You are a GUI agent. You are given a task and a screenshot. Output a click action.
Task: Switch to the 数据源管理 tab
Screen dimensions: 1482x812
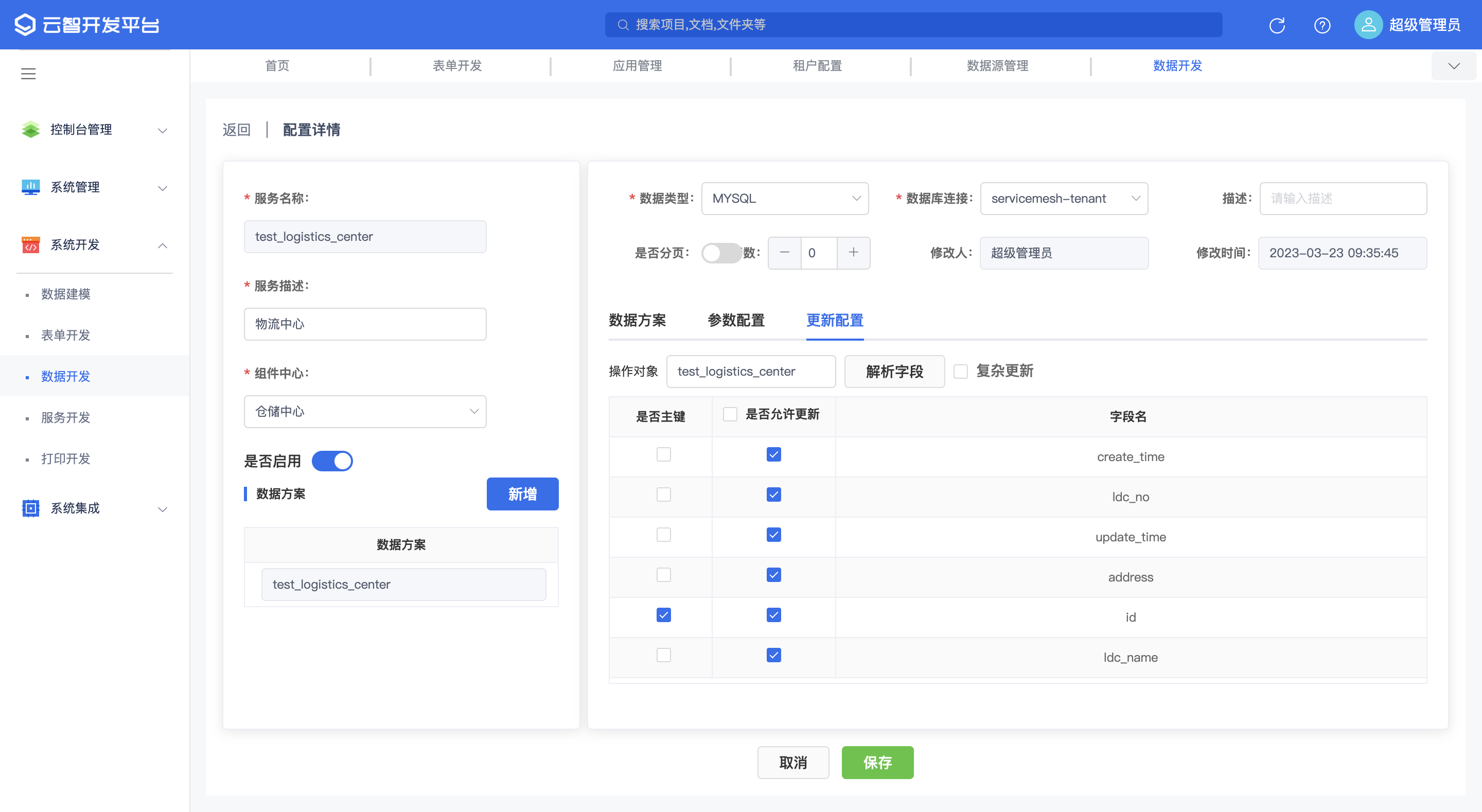[997, 65]
